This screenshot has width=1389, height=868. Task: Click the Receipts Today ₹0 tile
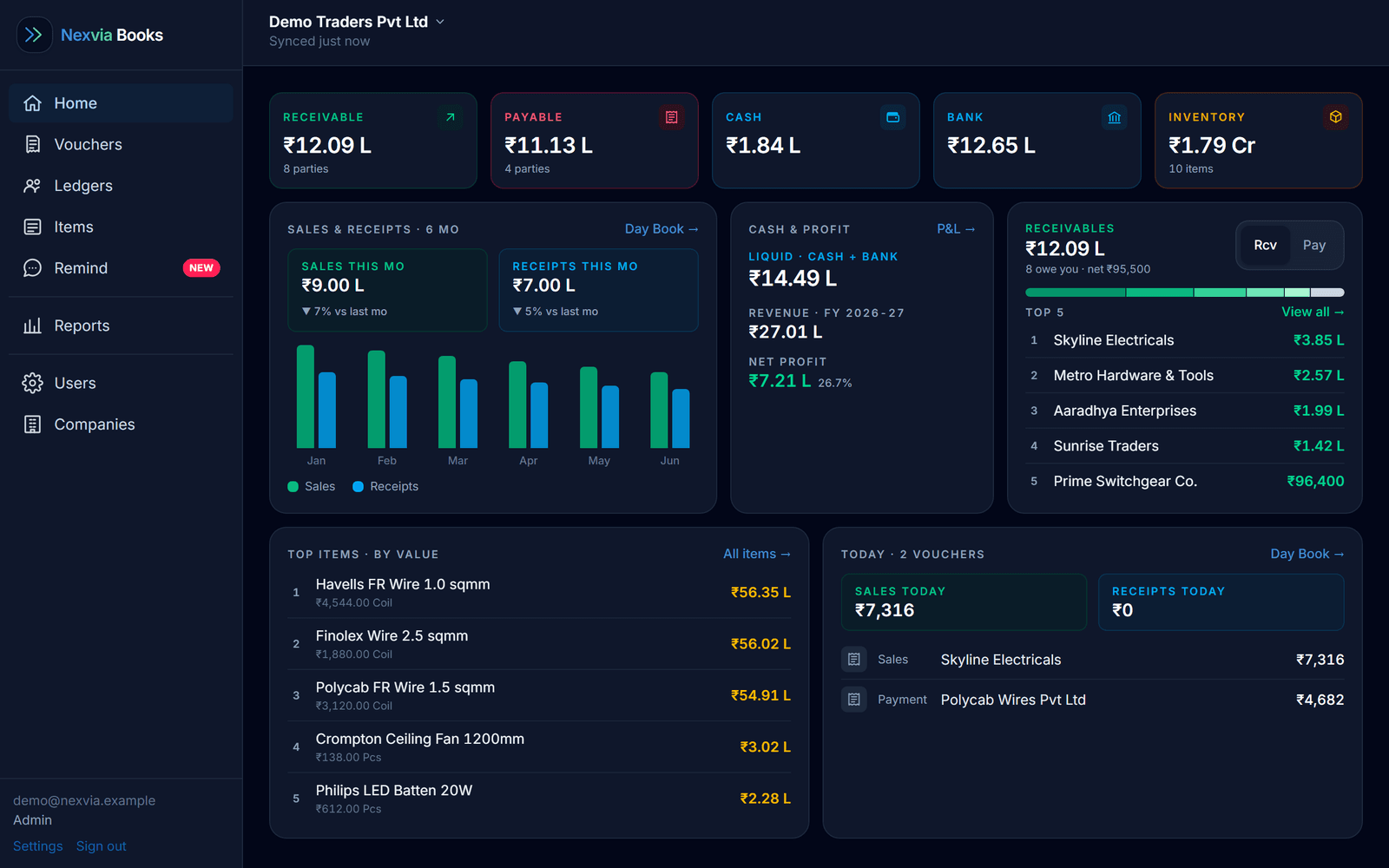tap(1221, 602)
